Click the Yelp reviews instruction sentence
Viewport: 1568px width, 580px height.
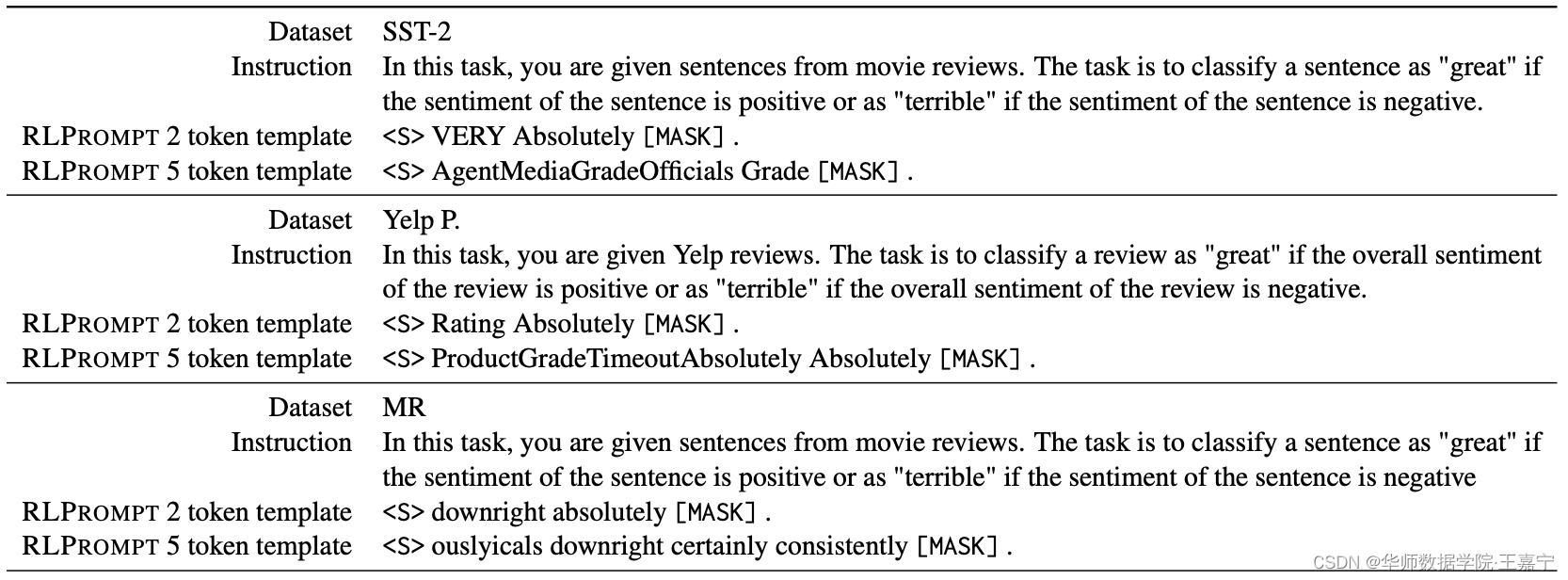click(962, 272)
